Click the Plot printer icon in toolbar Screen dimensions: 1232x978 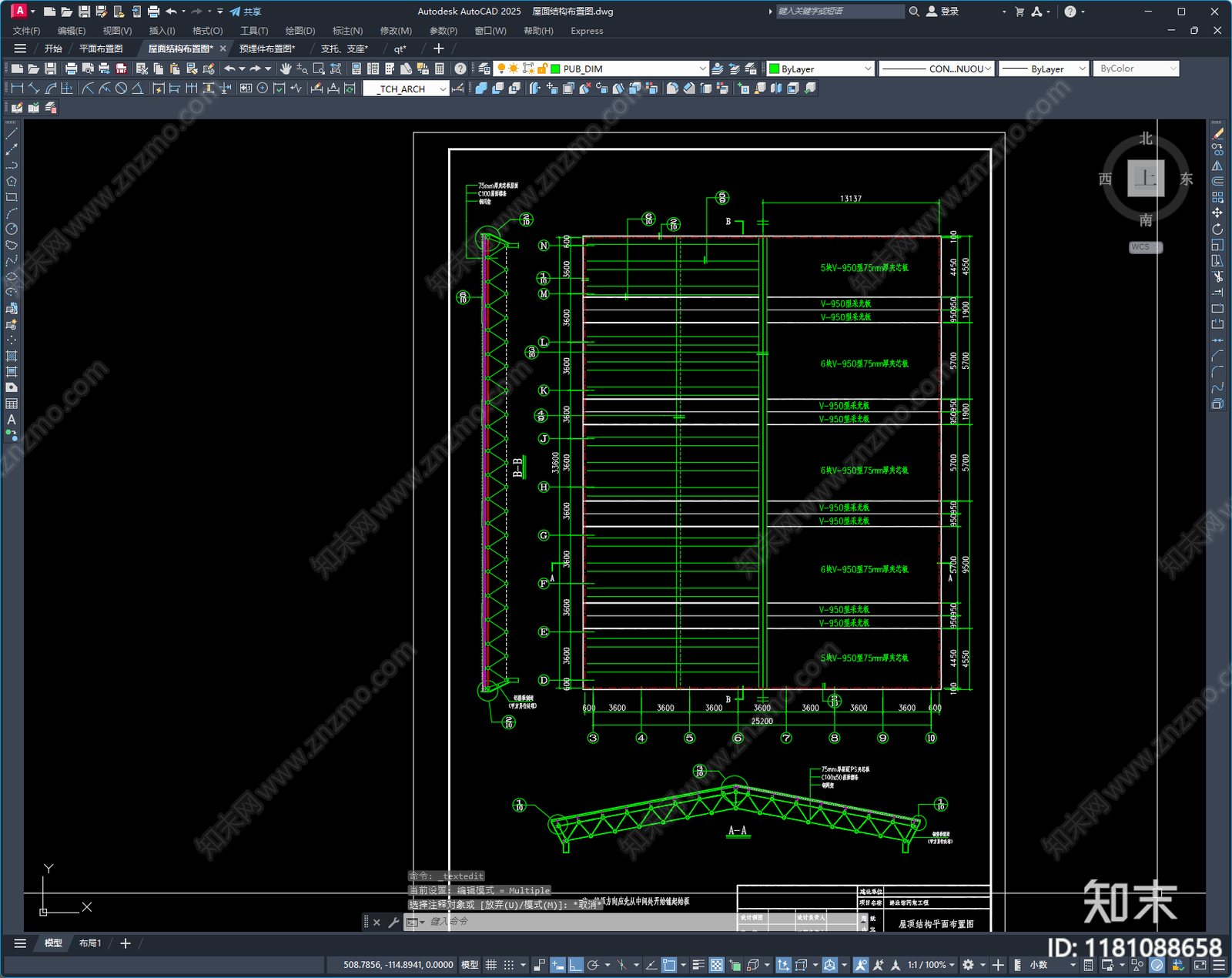pyautogui.click(x=71, y=69)
